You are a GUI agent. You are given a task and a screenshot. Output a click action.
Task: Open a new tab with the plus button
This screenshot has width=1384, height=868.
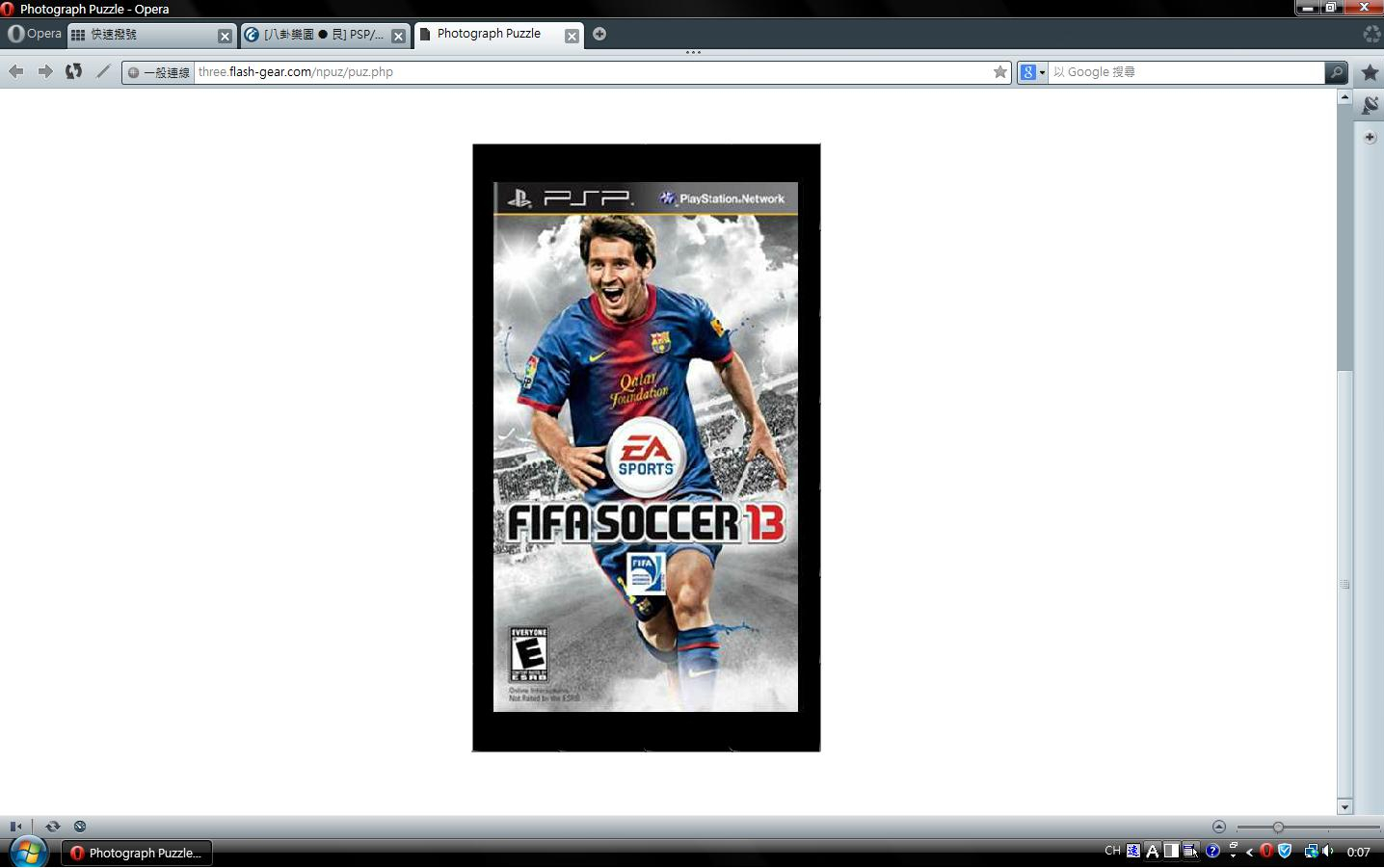coord(599,34)
